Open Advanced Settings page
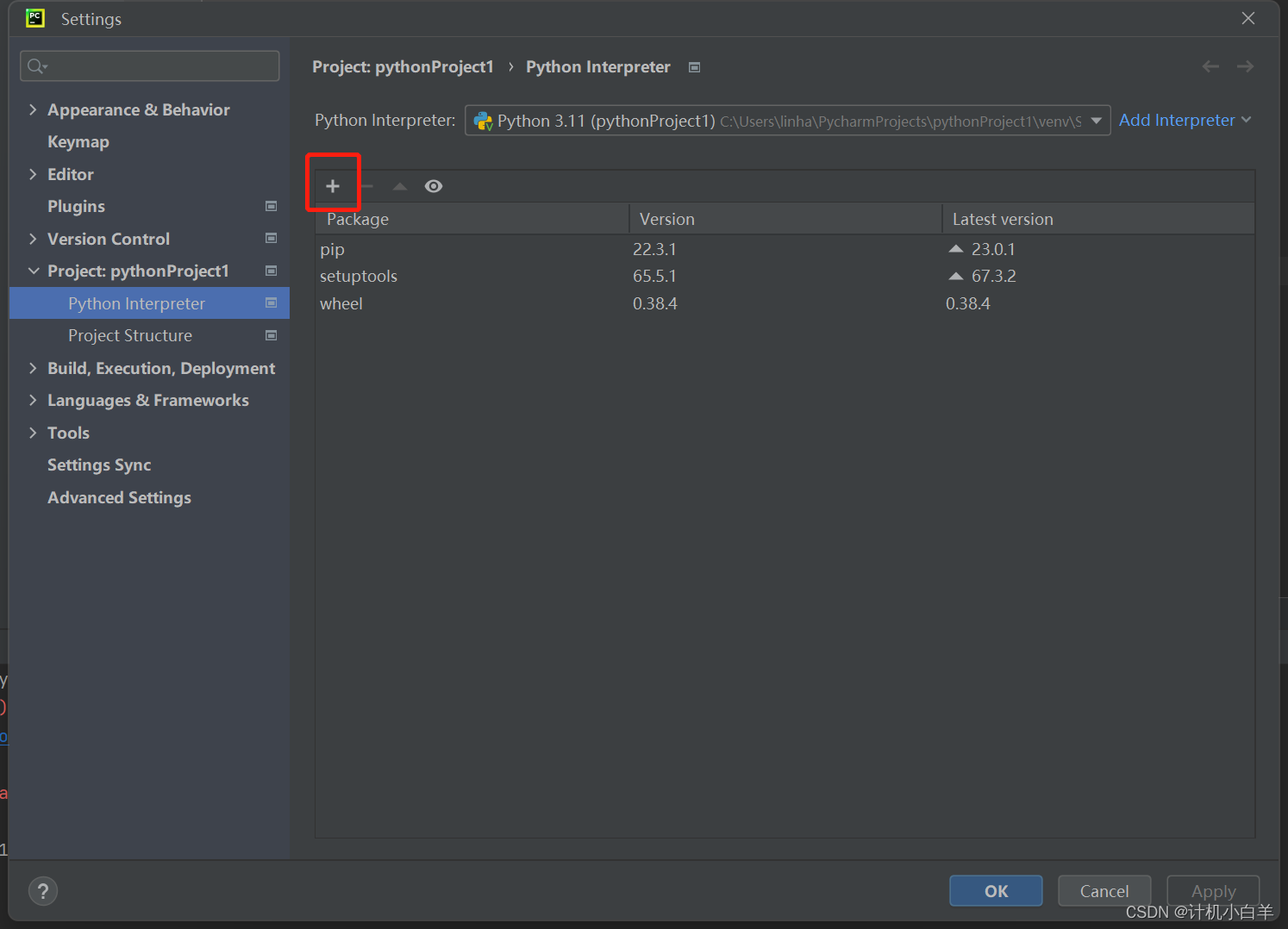The width and height of the screenshot is (1288, 929). (119, 497)
